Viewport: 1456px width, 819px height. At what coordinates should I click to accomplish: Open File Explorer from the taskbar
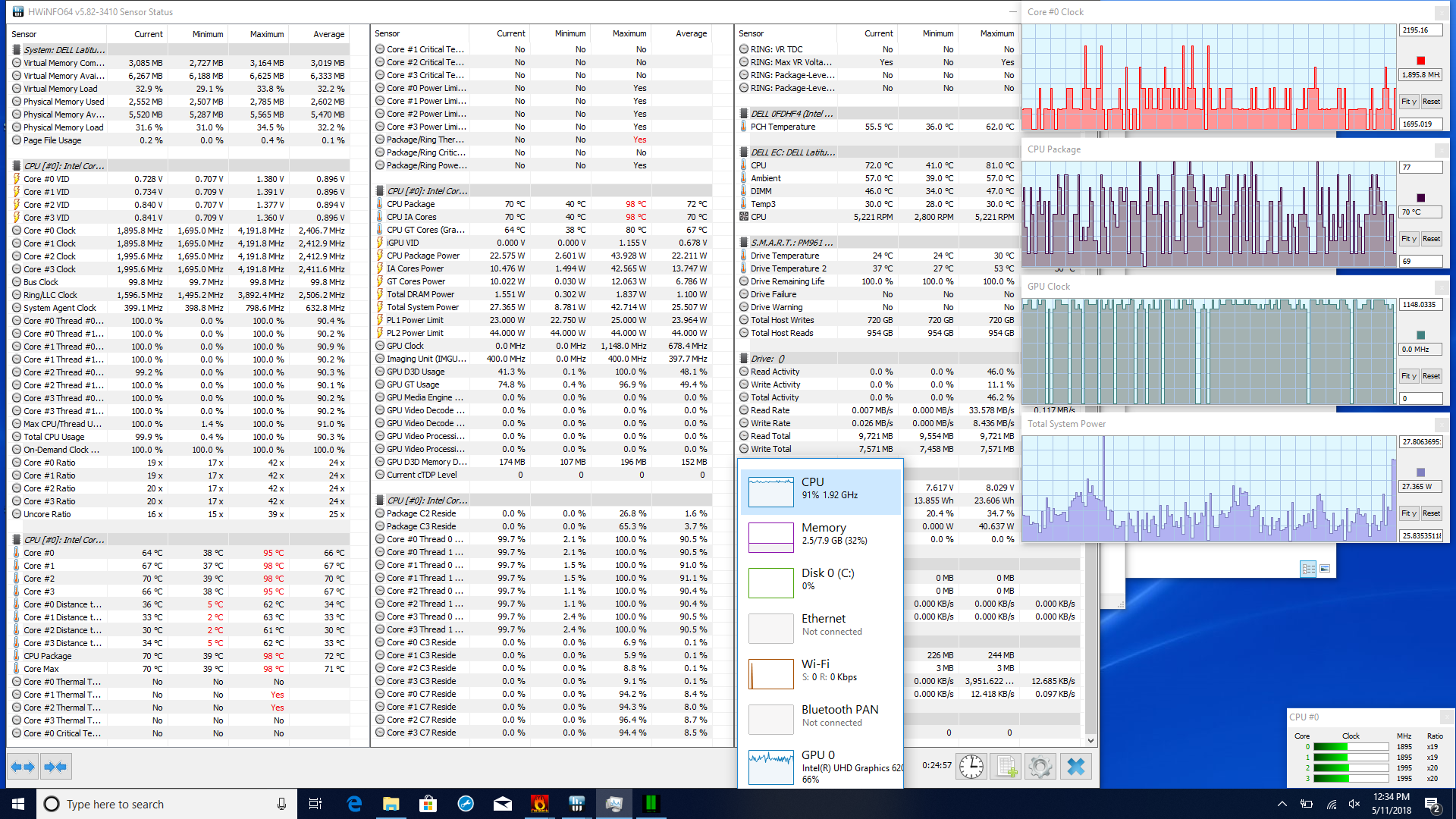(391, 804)
